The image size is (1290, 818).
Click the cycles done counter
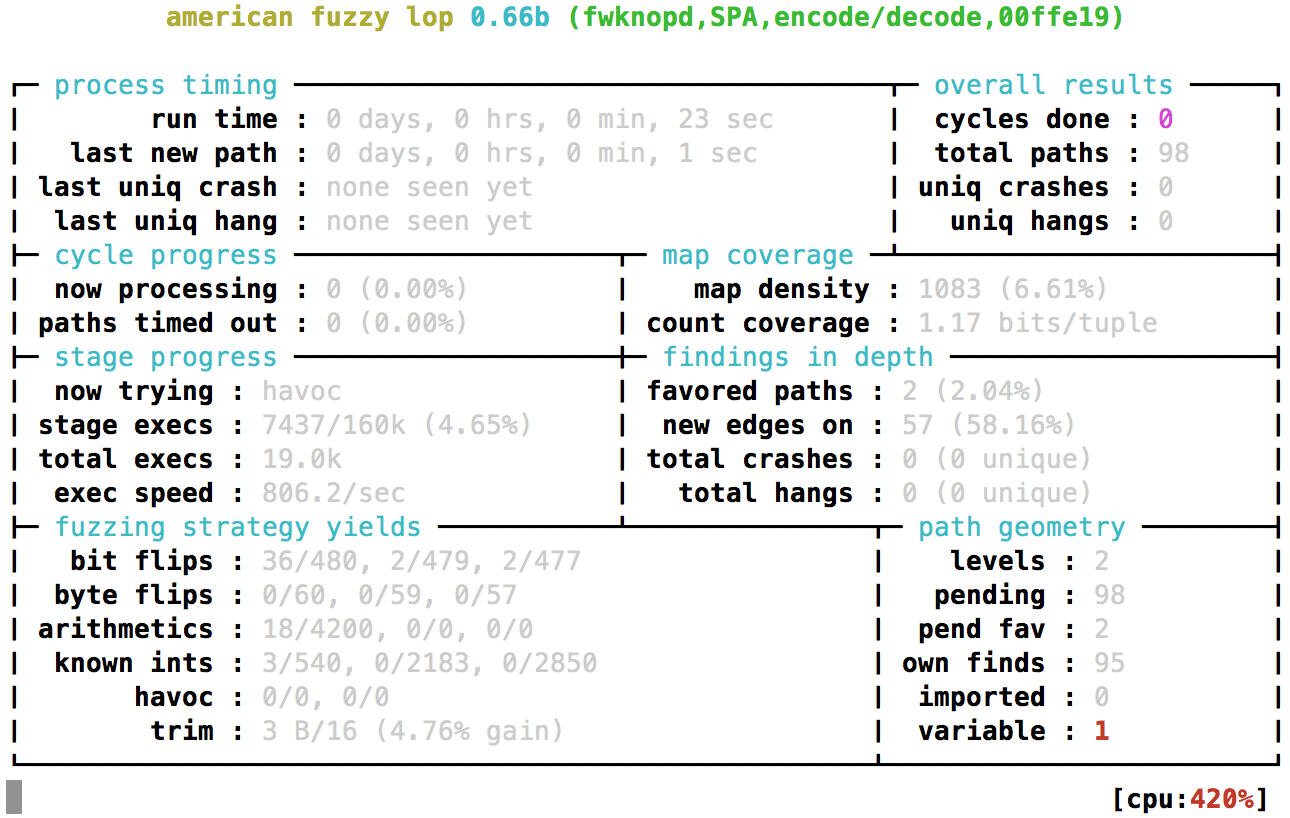pyautogui.click(x=1167, y=118)
